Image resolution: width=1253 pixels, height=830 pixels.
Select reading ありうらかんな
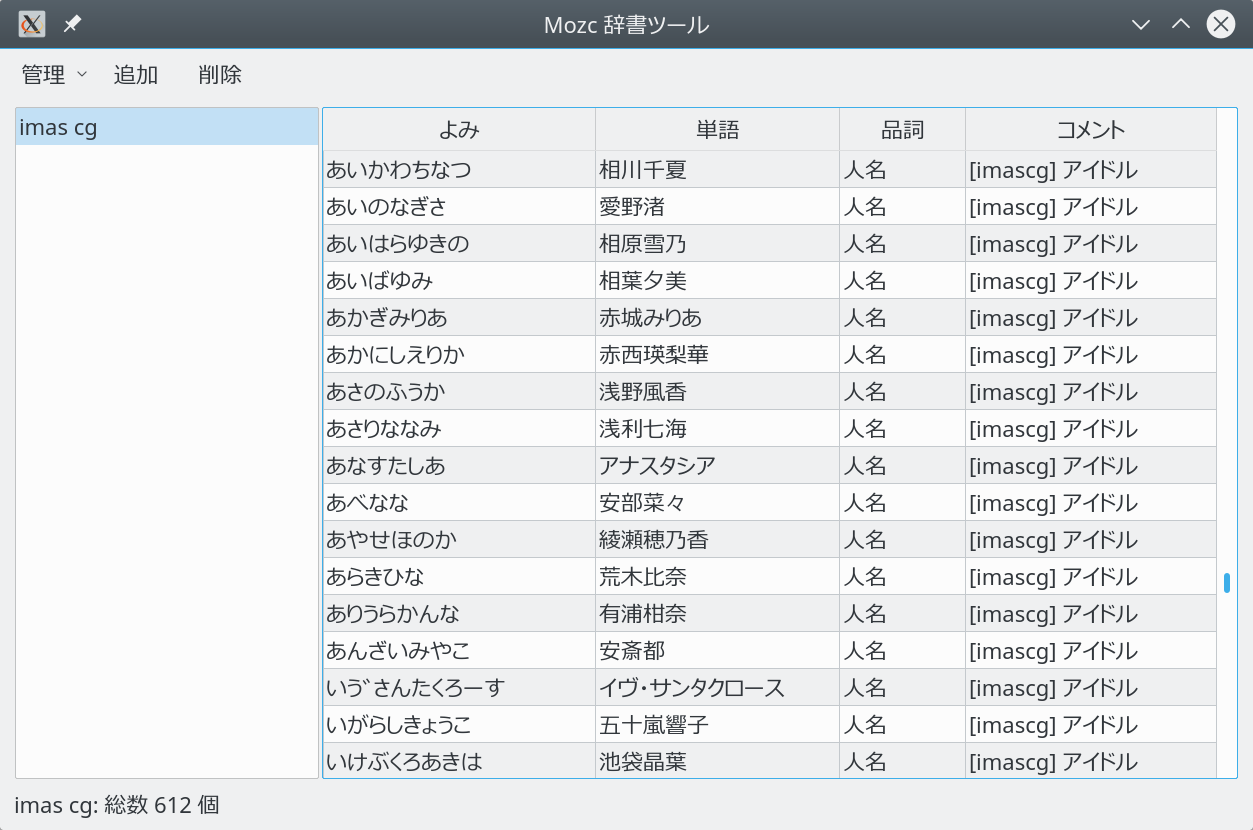point(459,614)
